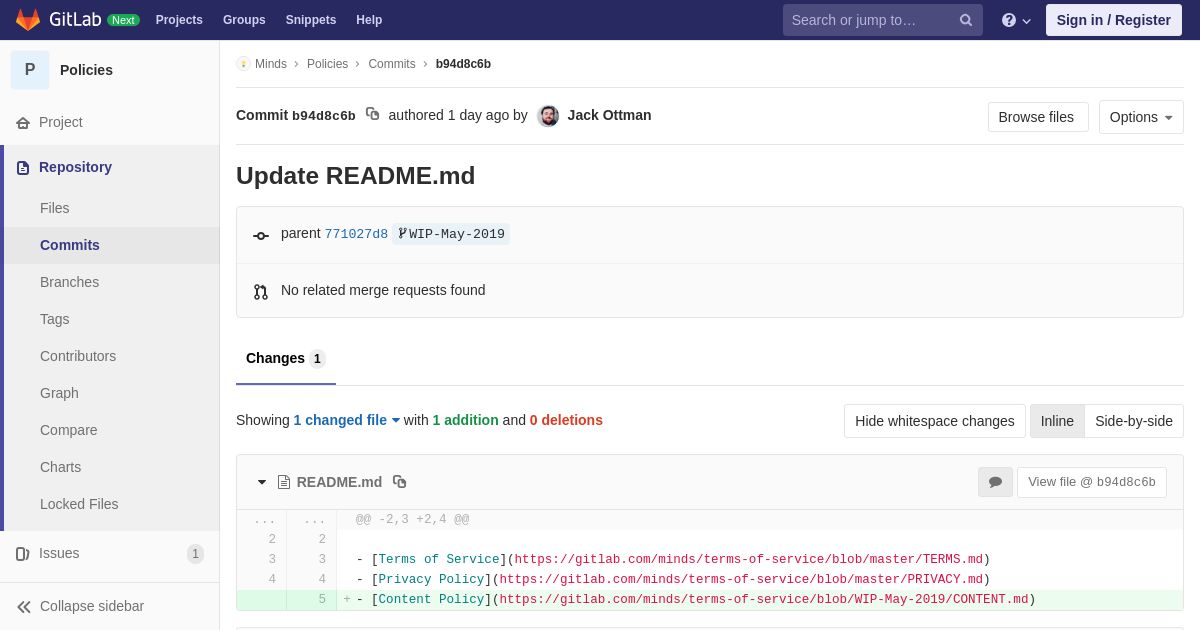Open the WIP-May-2019 branch link
The width and height of the screenshot is (1200, 630).
(451, 234)
